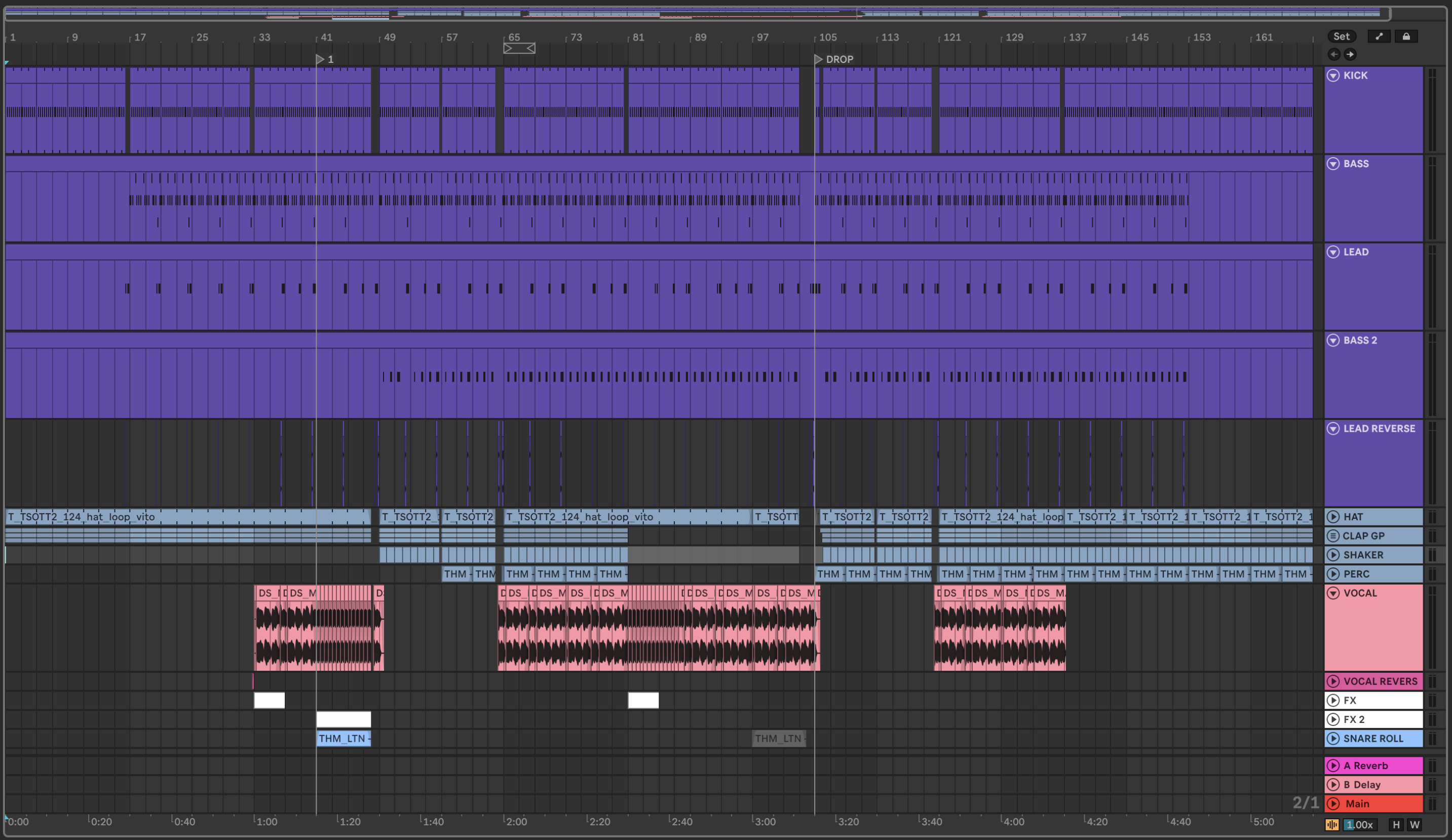Expand the VOCAL REVERS track arrow
The image size is (1452, 840).
click(1333, 681)
